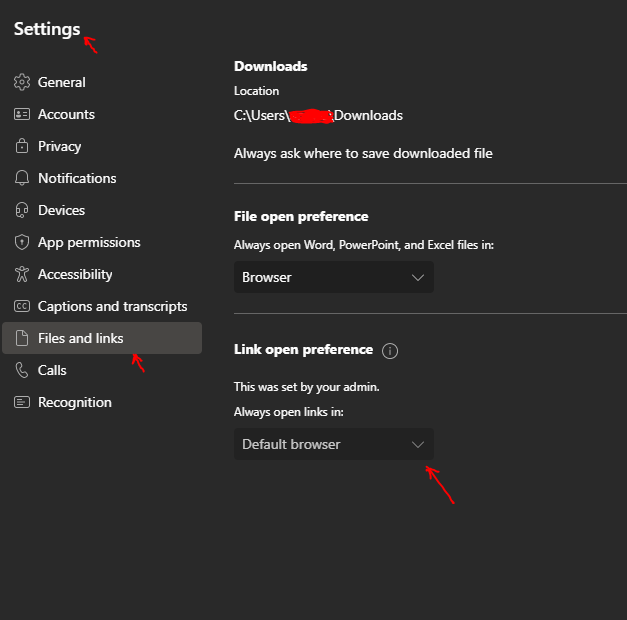Click the Devices headset icon
627x620 pixels.
coord(22,210)
